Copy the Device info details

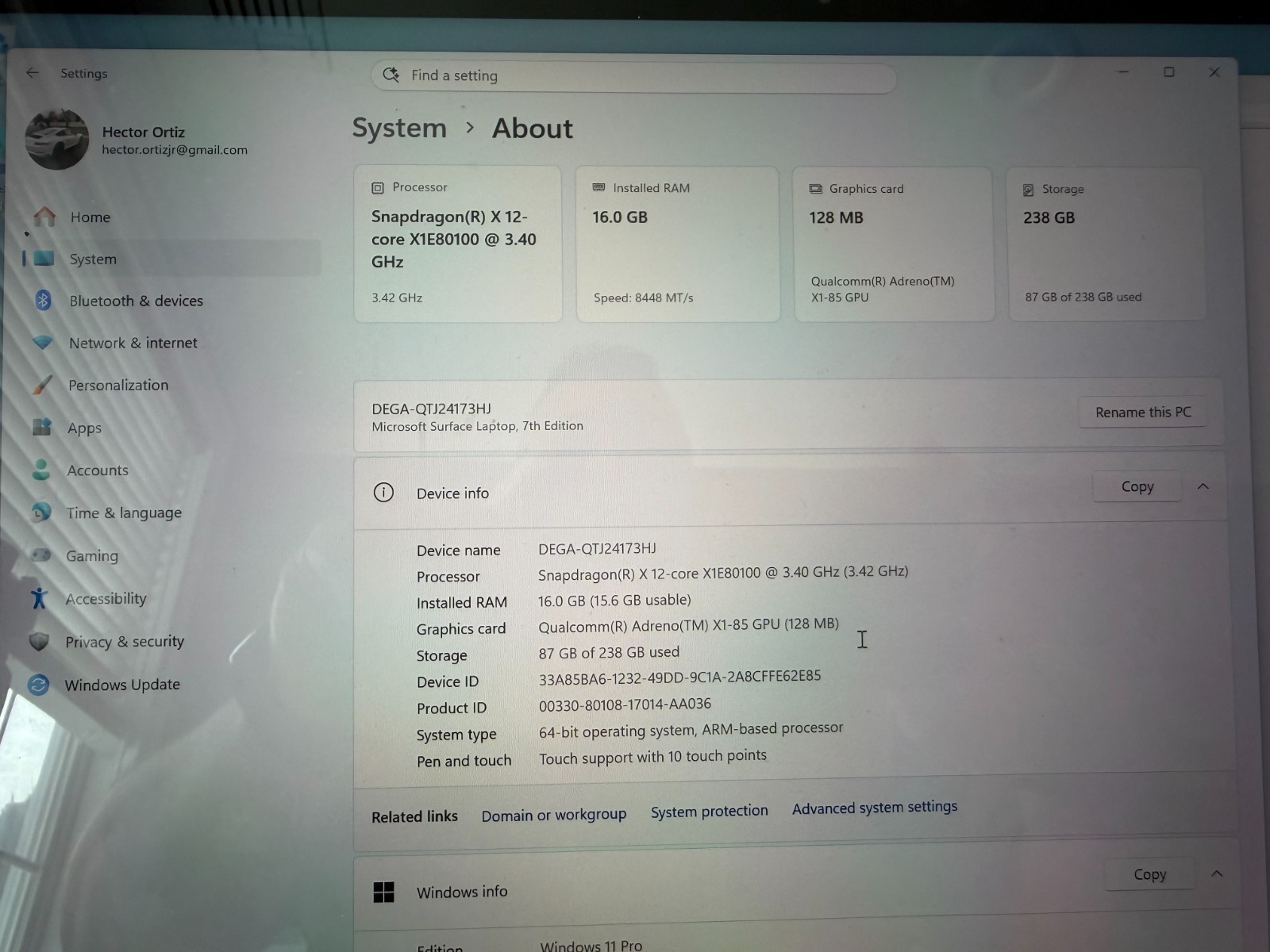pyautogui.click(x=1137, y=486)
